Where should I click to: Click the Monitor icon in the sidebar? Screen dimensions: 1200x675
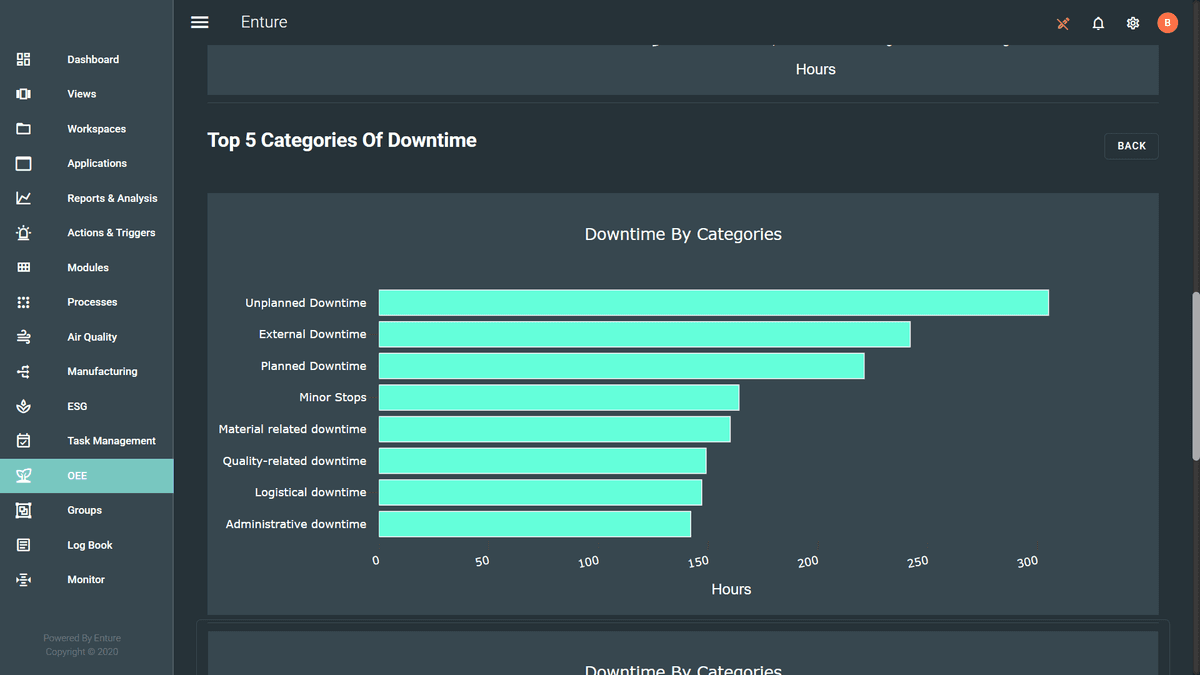tap(23, 579)
